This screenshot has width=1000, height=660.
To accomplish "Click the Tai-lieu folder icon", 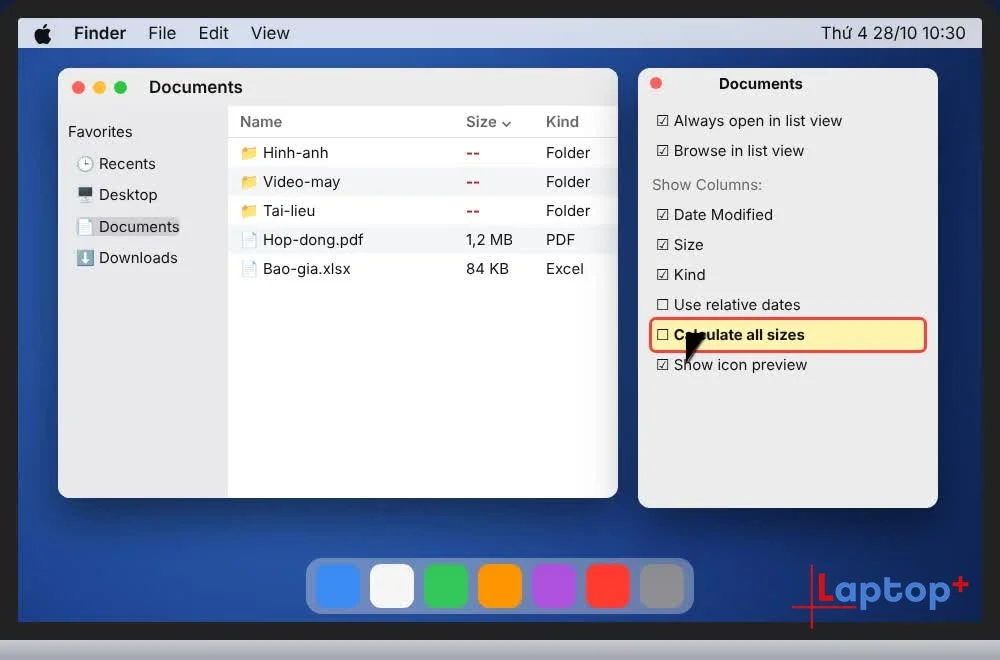I will click(x=249, y=211).
